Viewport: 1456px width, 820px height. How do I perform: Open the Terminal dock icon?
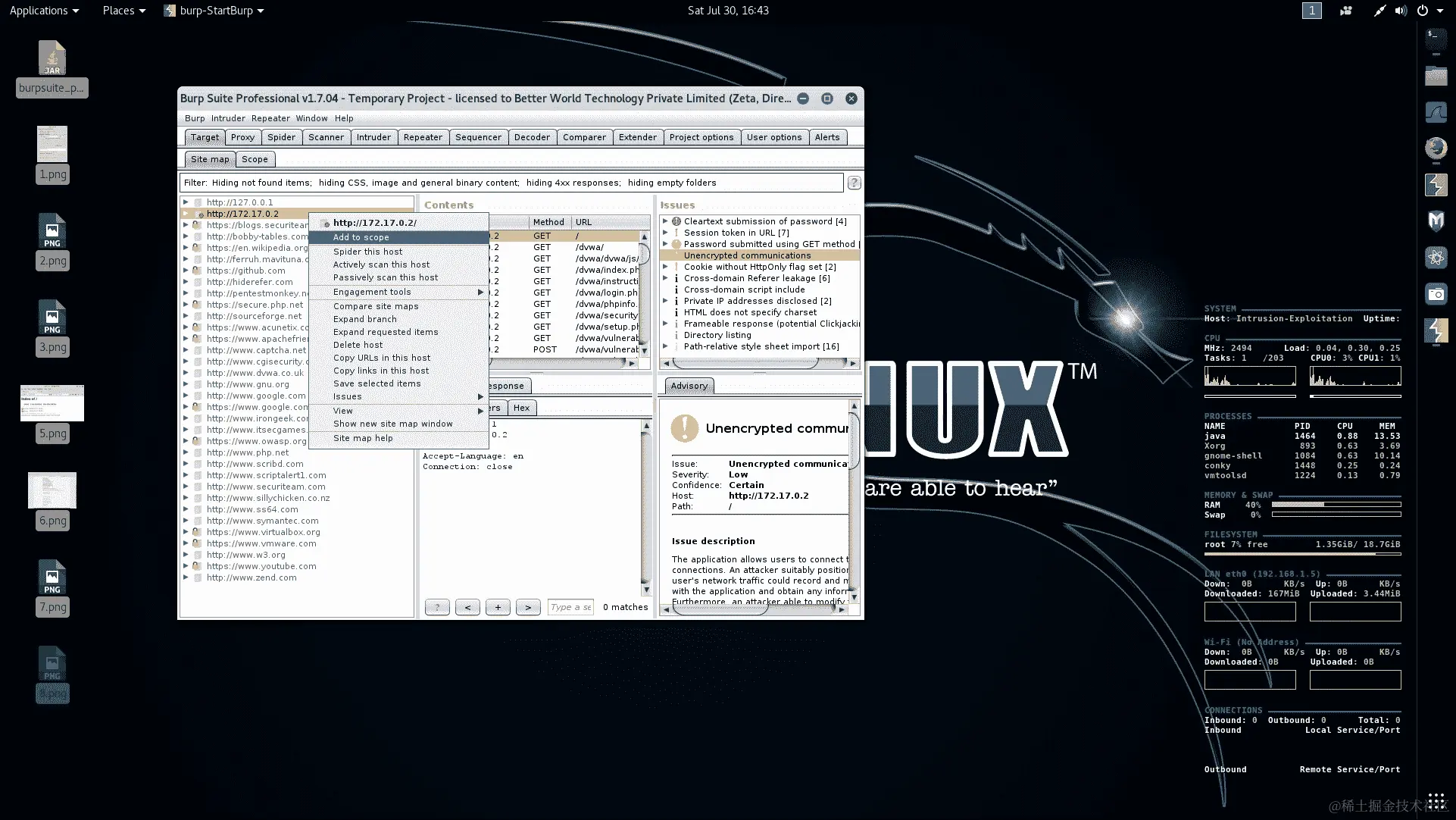[1436, 39]
